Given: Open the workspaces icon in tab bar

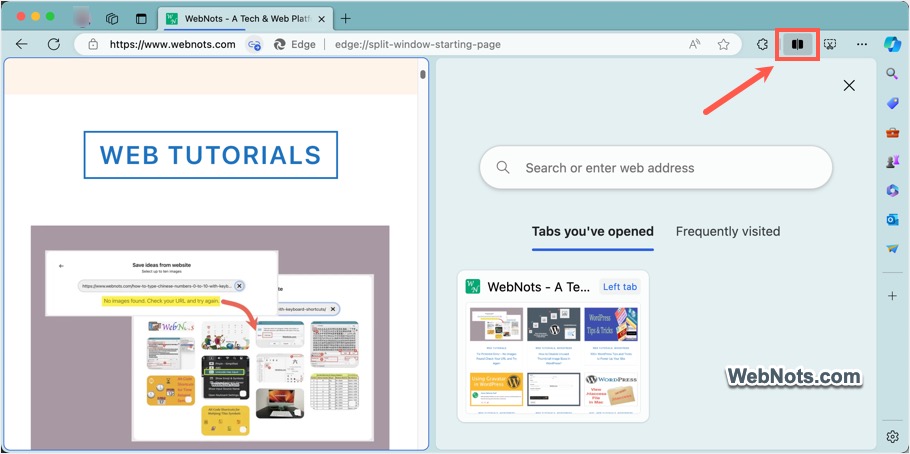Looking at the screenshot, I should pos(112,19).
